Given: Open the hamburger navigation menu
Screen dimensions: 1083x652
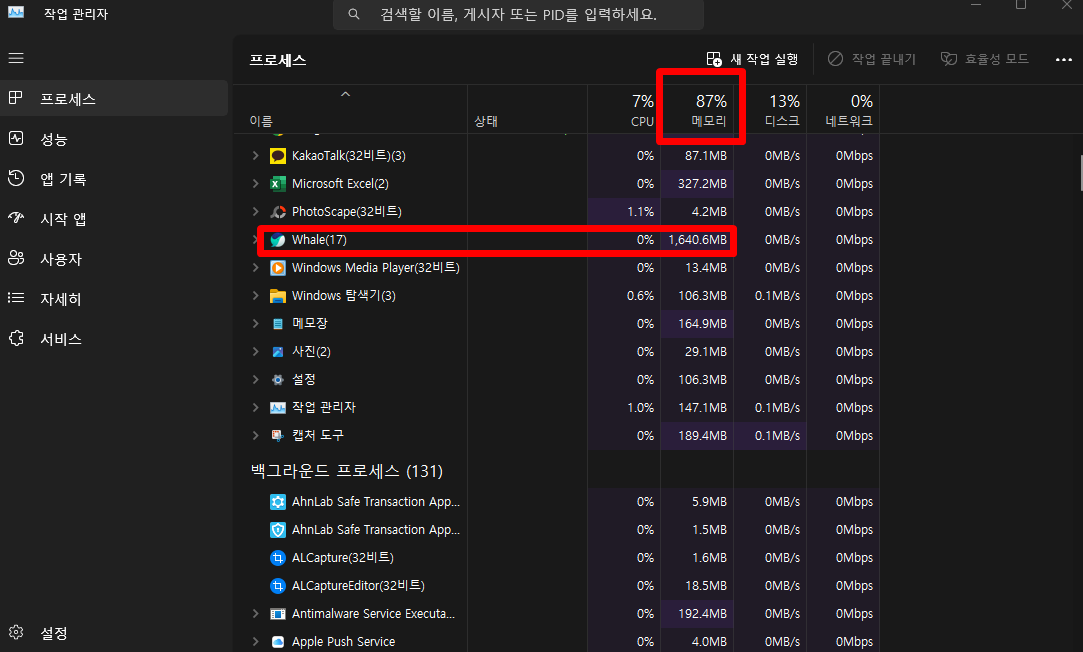Looking at the screenshot, I should click(x=16, y=58).
